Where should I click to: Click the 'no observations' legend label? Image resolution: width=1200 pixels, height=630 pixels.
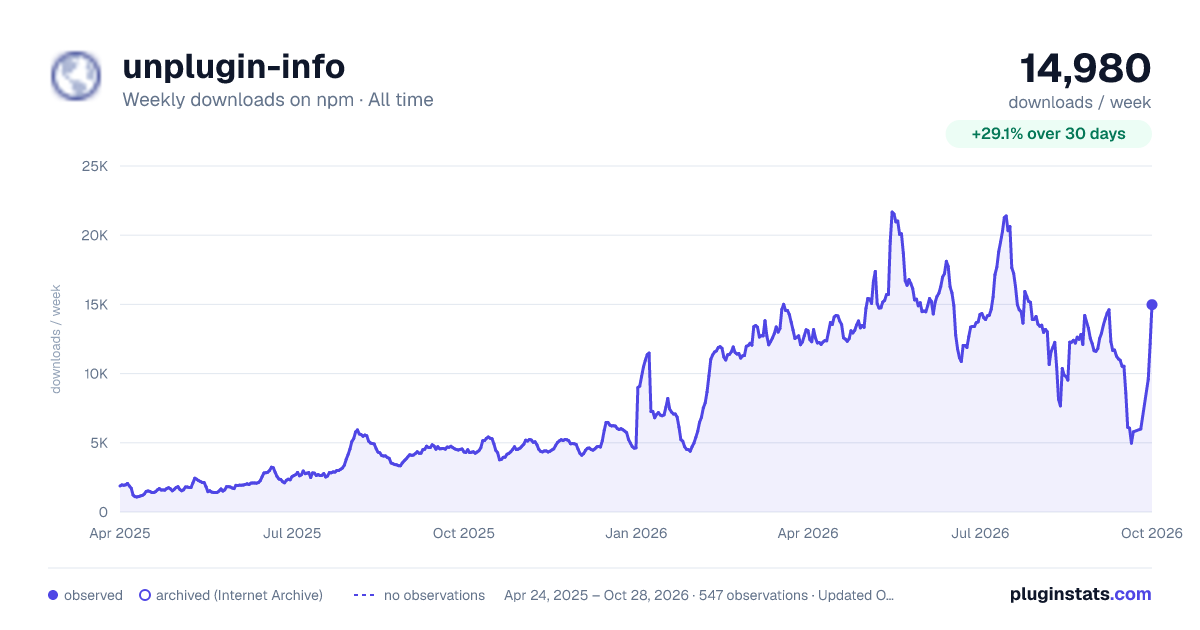(x=434, y=595)
